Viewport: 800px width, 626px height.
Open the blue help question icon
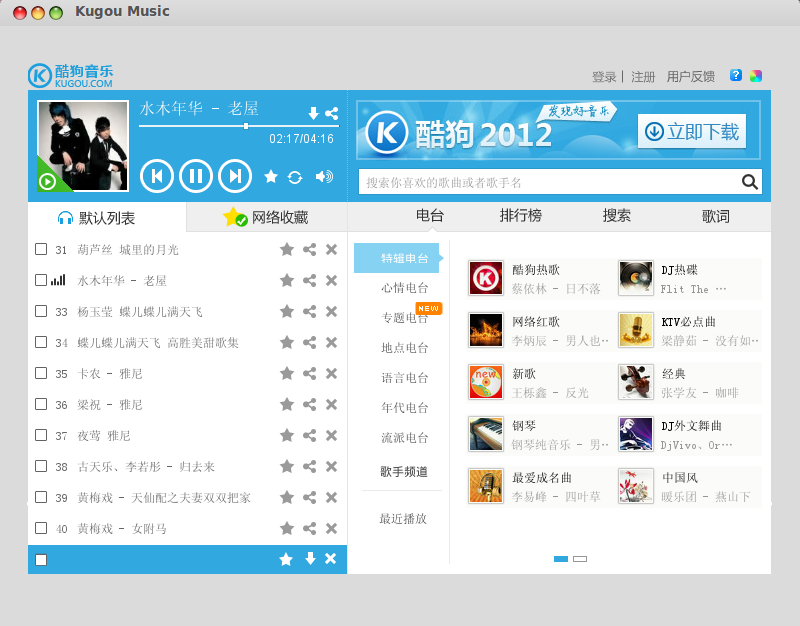[x=736, y=76]
